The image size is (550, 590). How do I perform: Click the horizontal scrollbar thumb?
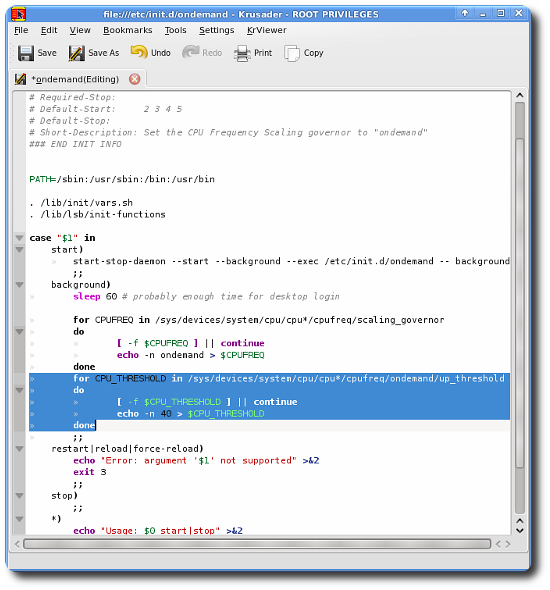[257, 544]
